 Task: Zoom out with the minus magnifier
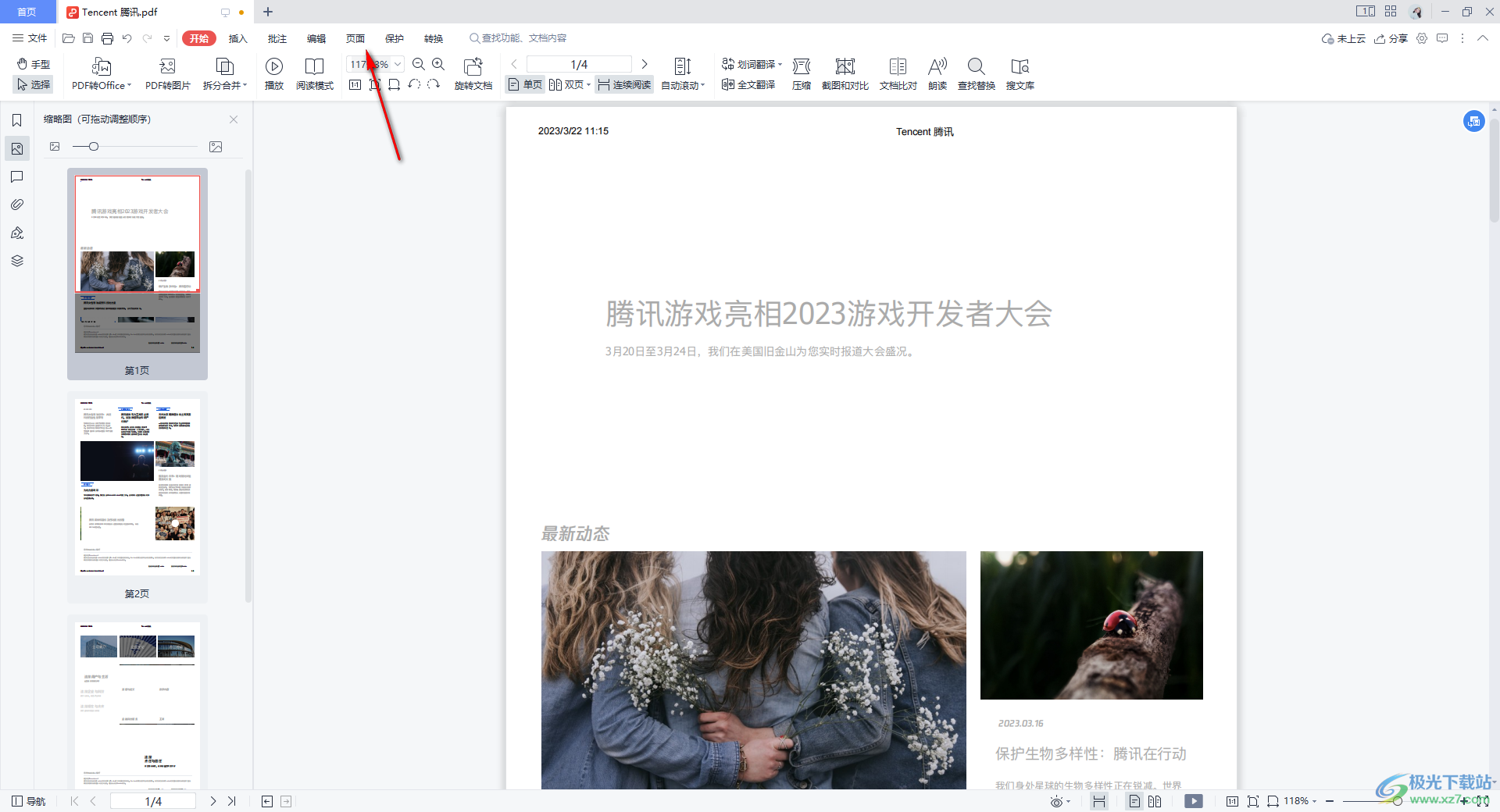coord(419,64)
